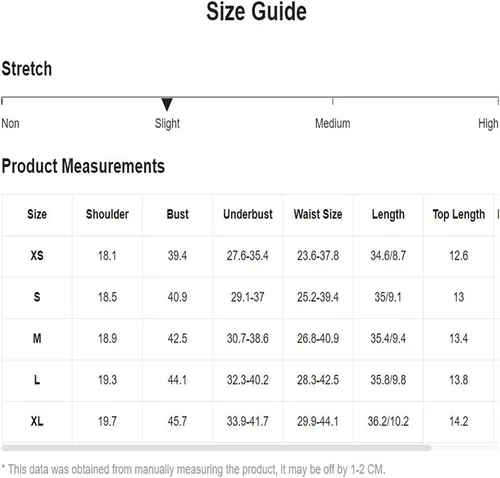Click the Medium stretch label
The width and height of the screenshot is (500, 478).
point(333,124)
